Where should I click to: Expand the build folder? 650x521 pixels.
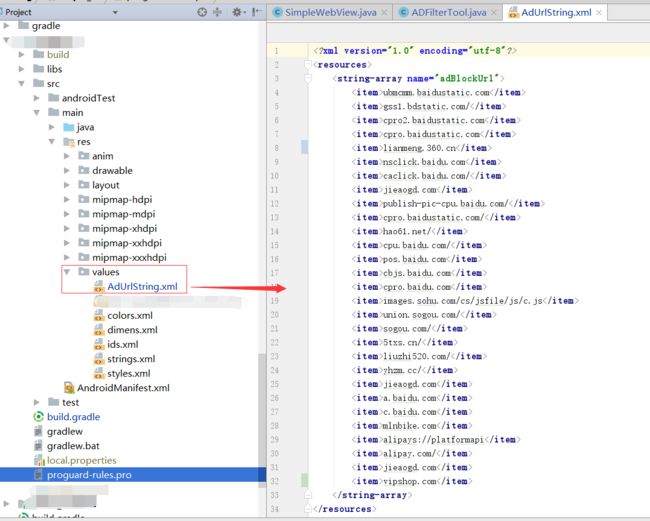tap(21, 55)
